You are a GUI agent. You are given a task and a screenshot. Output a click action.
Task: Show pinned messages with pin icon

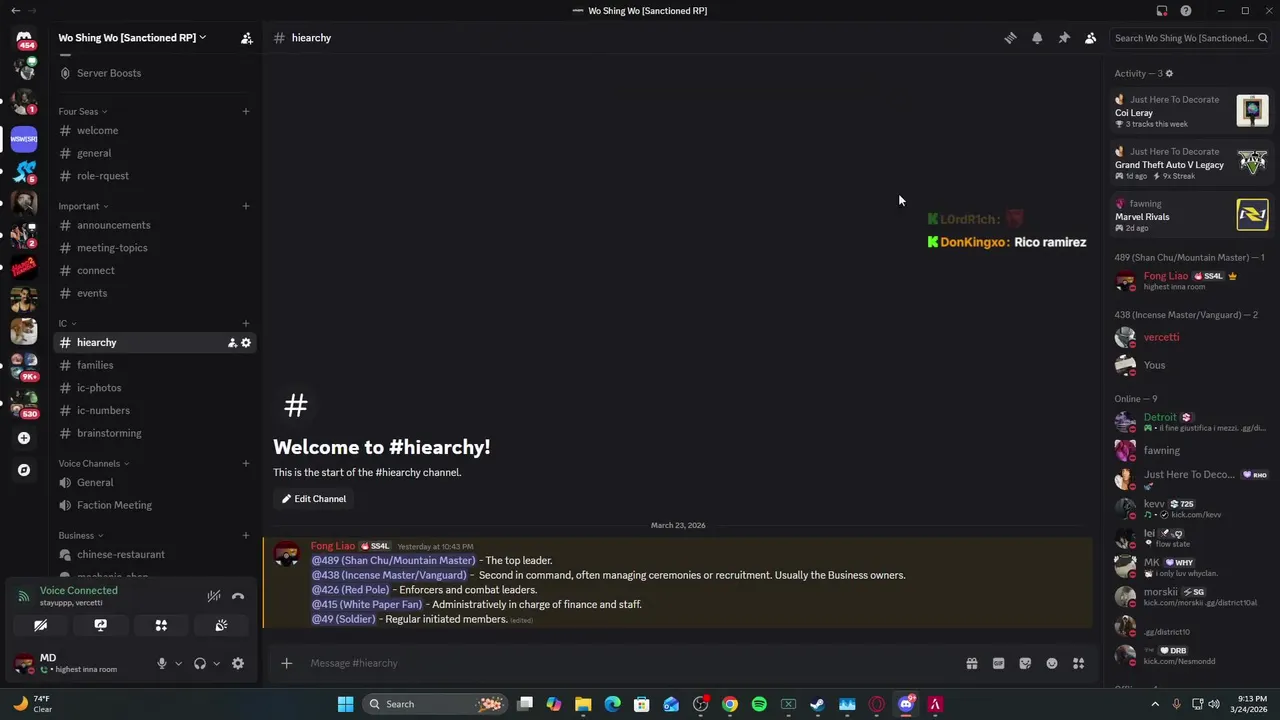(x=1064, y=38)
